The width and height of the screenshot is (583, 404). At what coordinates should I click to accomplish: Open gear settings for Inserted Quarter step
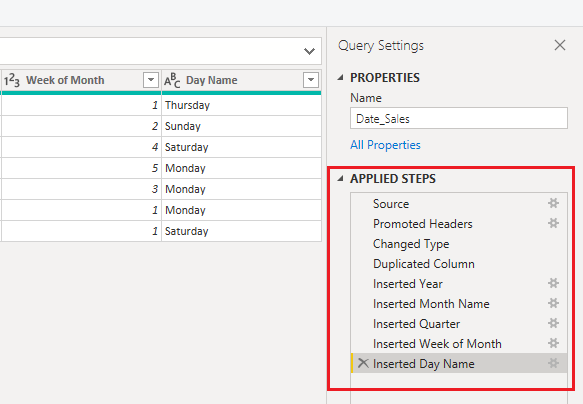pyautogui.click(x=553, y=323)
